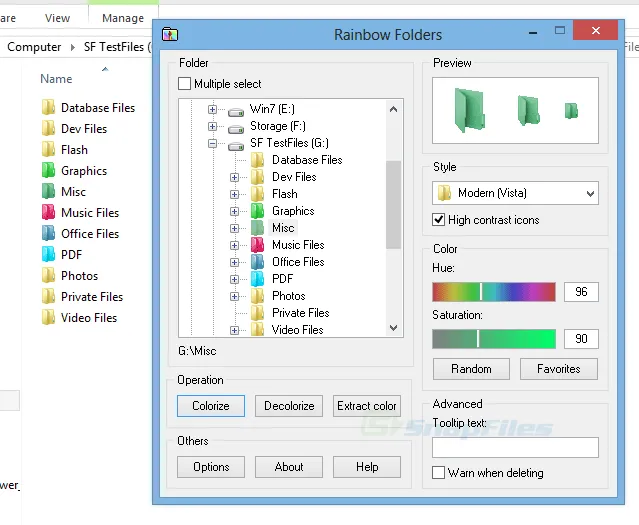
Task: Click Graphics folder icon in Explorer list
Action: click(x=48, y=170)
